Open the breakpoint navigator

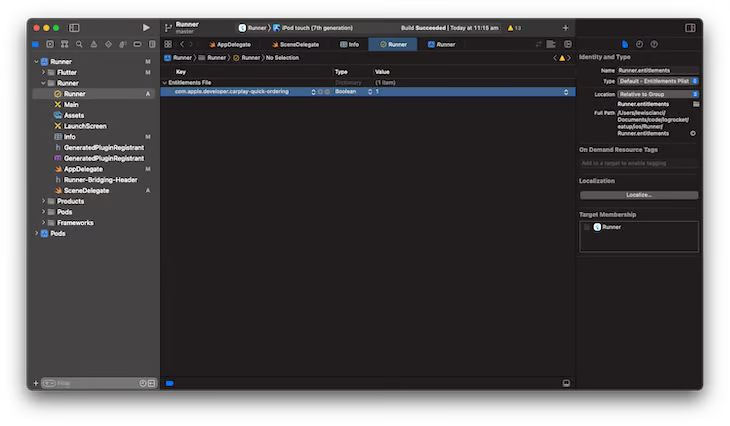click(x=137, y=44)
